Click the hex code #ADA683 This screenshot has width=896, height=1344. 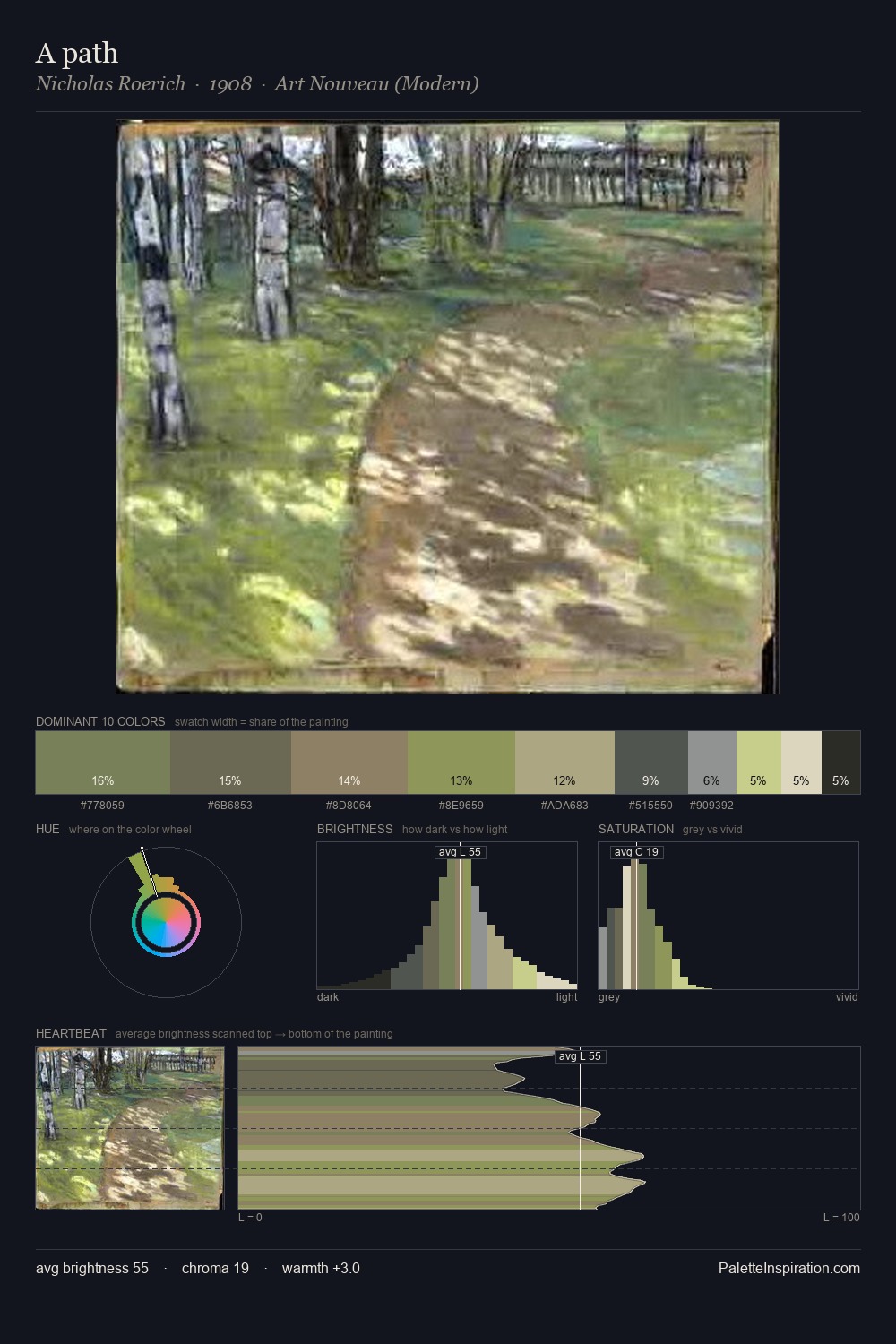point(564,806)
